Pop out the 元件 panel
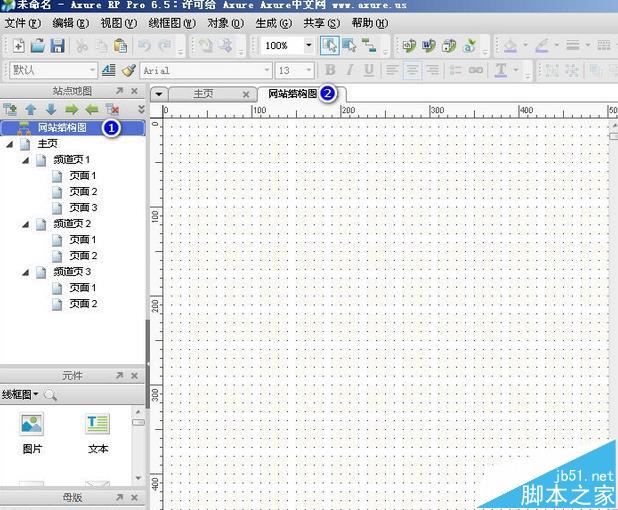618x510 pixels. 120,376
